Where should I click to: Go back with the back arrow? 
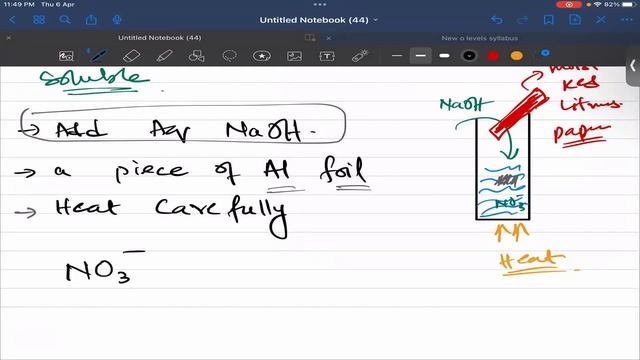[x=12, y=20]
